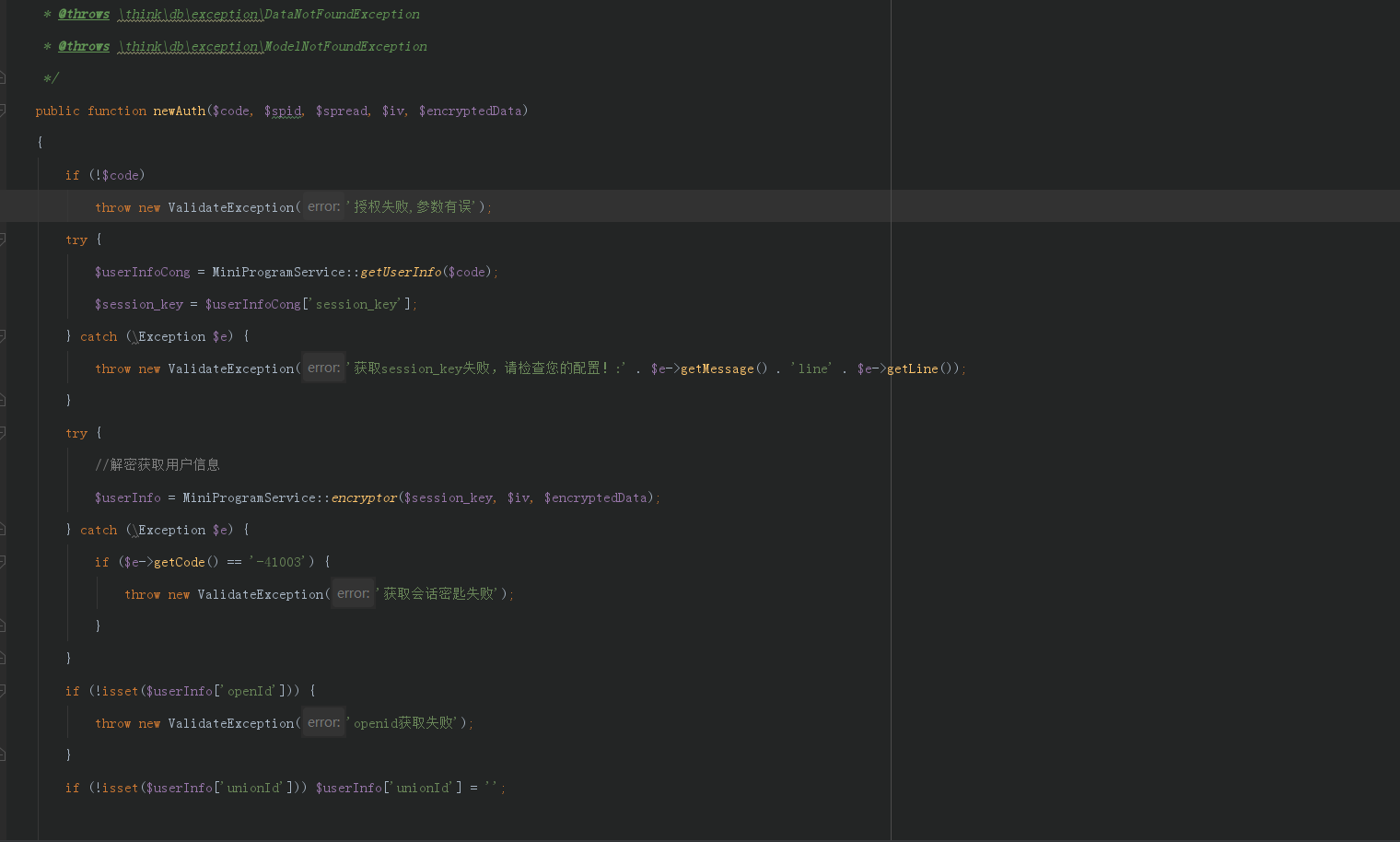Click the $userInfoCong variable assignment
The width and height of the screenshot is (1400, 842).
(x=142, y=272)
